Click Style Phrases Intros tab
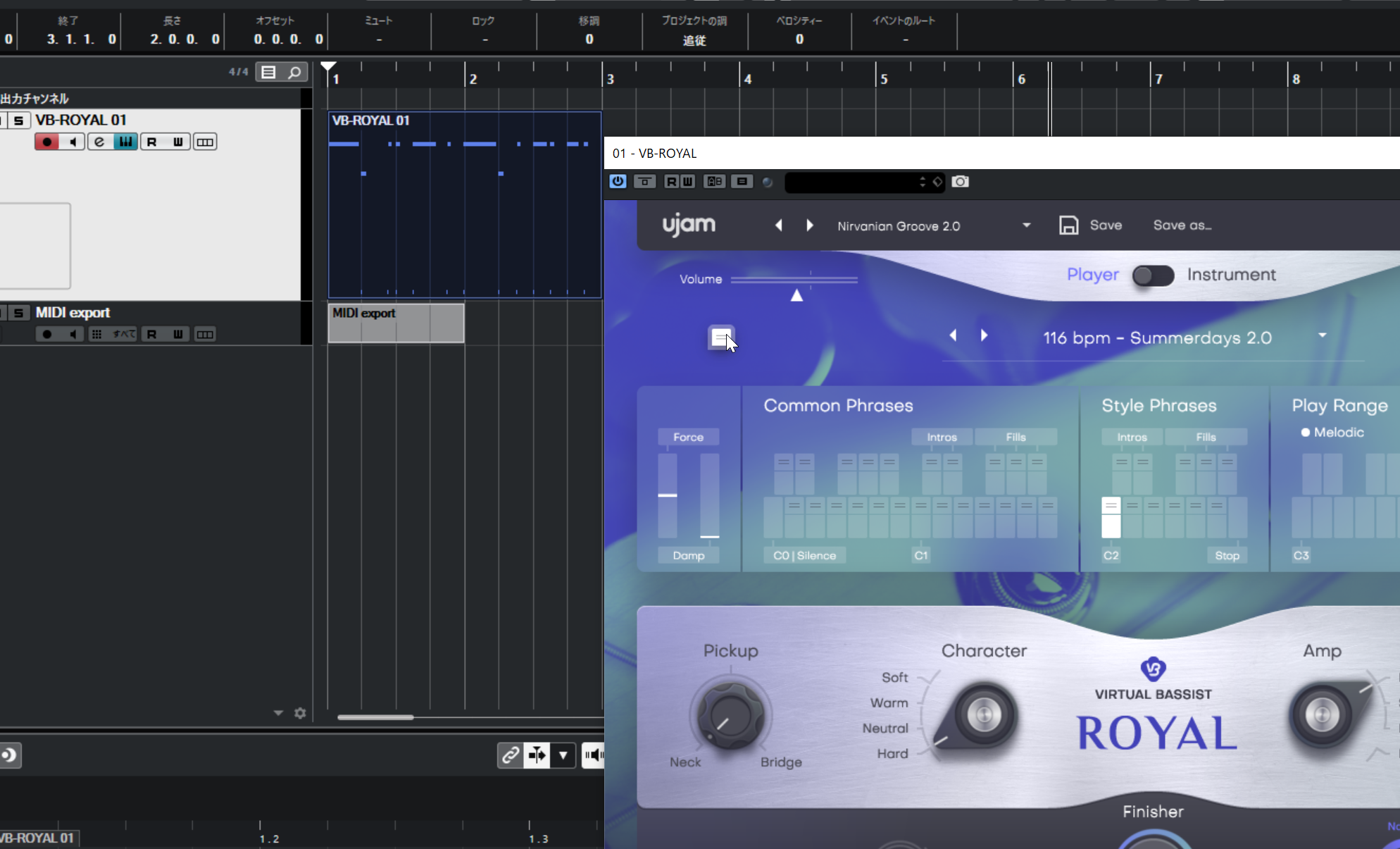The height and width of the screenshot is (849, 1400). point(1132,437)
